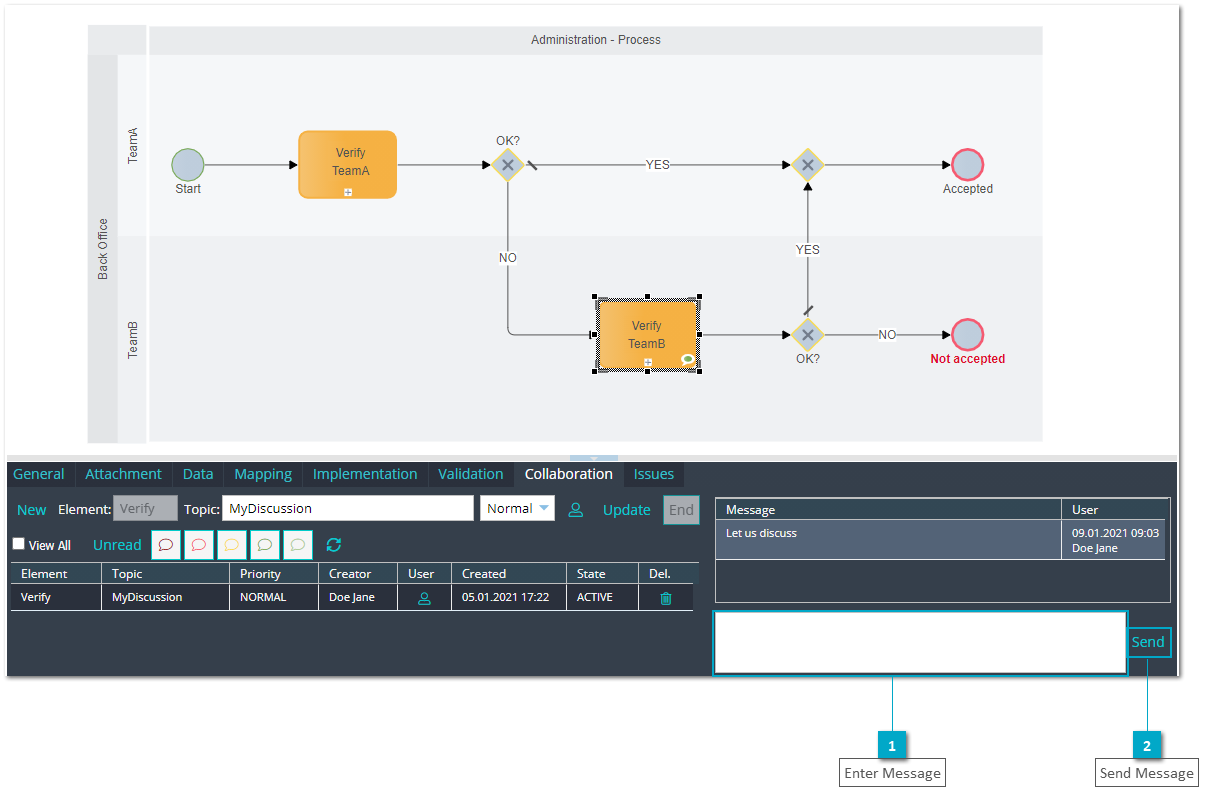This screenshot has height=799, width=1210.
Task: Click the NORMAL priority cell in the table
Action: click(x=275, y=597)
